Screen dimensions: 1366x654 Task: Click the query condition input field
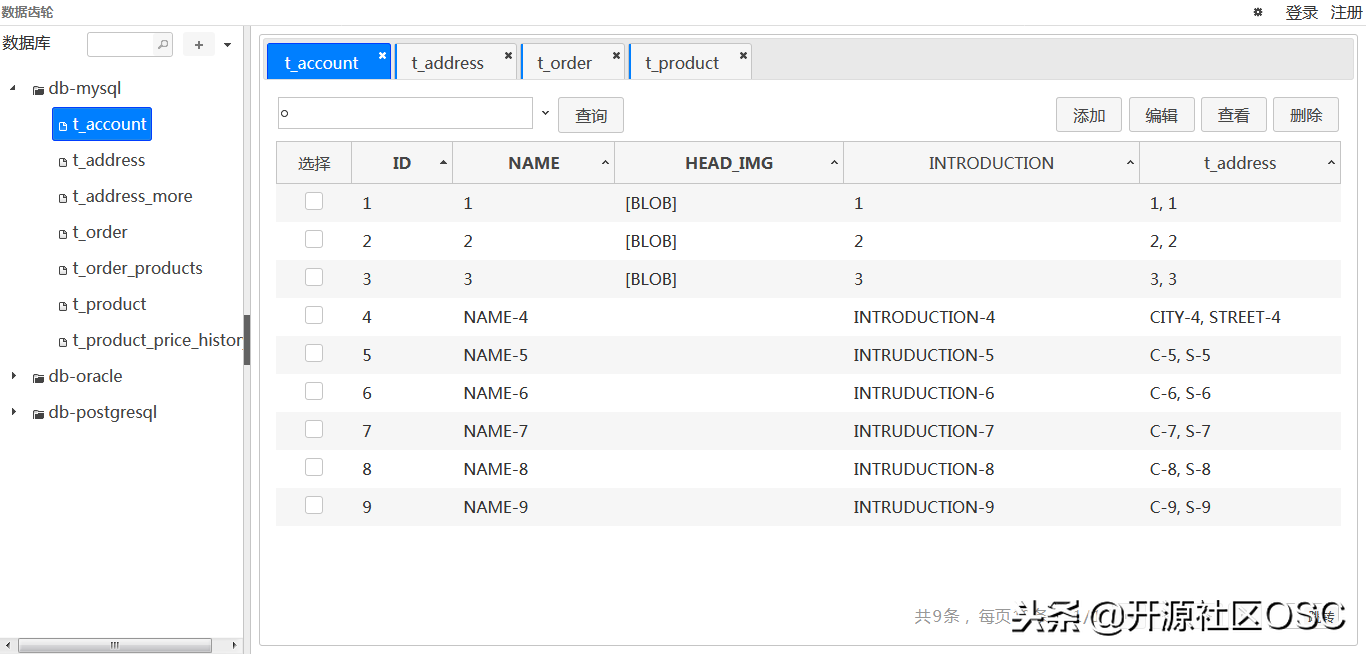click(405, 113)
